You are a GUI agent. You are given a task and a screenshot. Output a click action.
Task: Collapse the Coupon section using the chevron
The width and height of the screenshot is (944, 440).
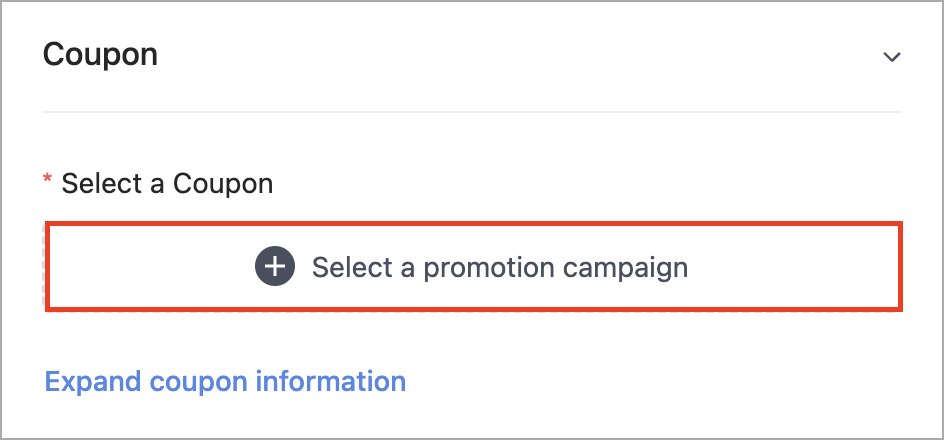pos(892,57)
